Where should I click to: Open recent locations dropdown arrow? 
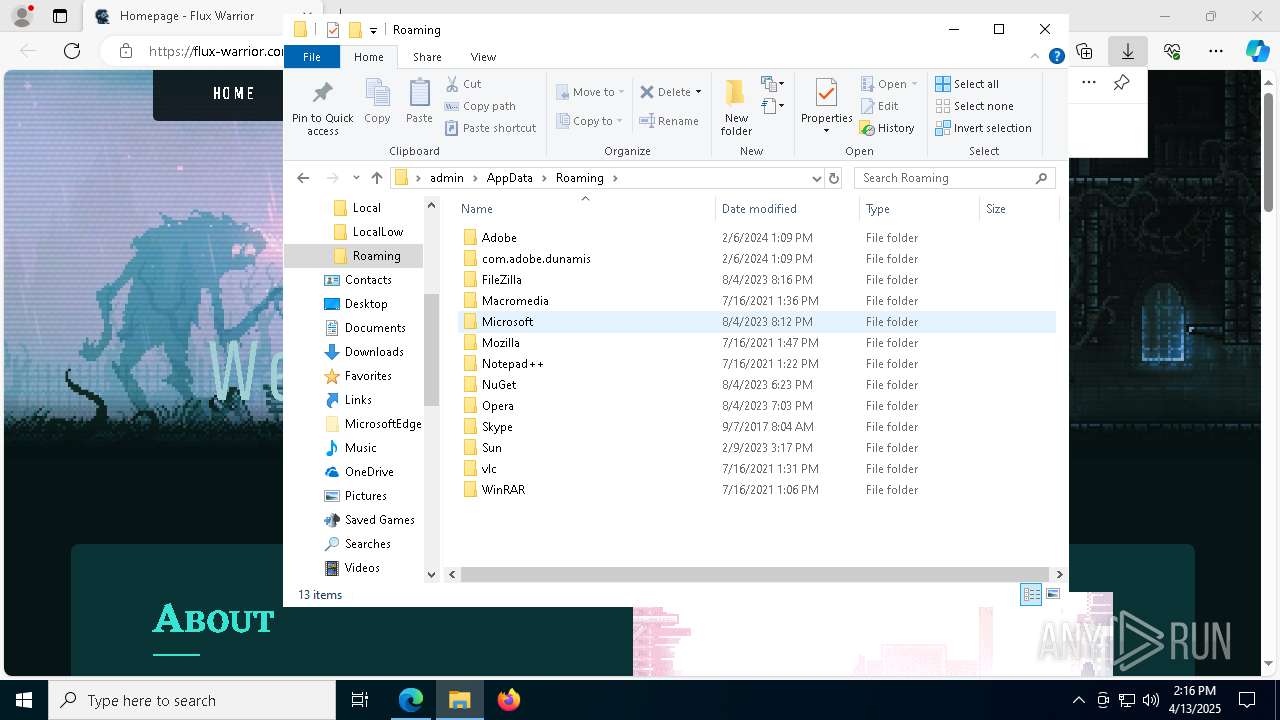coord(355,178)
